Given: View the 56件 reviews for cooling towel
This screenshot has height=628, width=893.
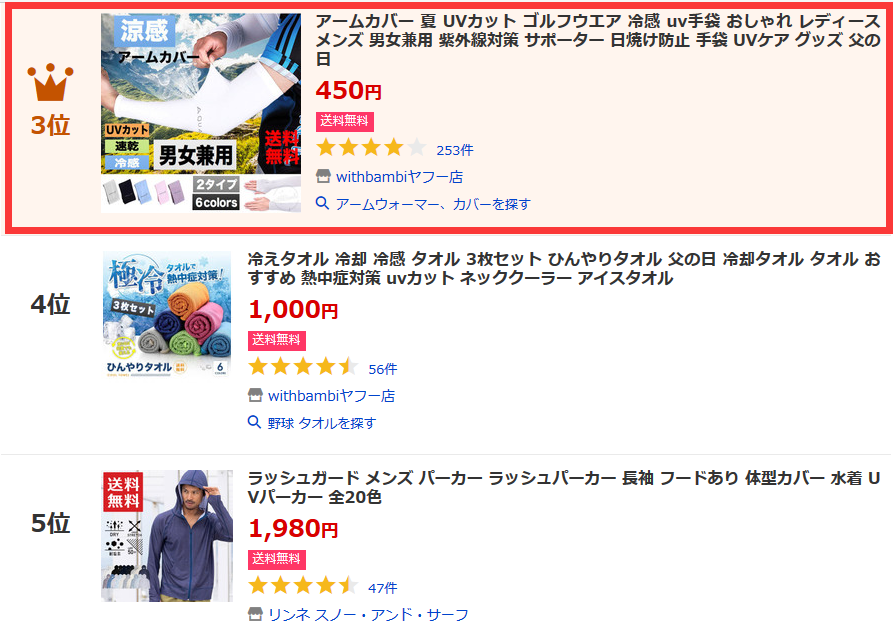Looking at the screenshot, I should [x=383, y=369].
